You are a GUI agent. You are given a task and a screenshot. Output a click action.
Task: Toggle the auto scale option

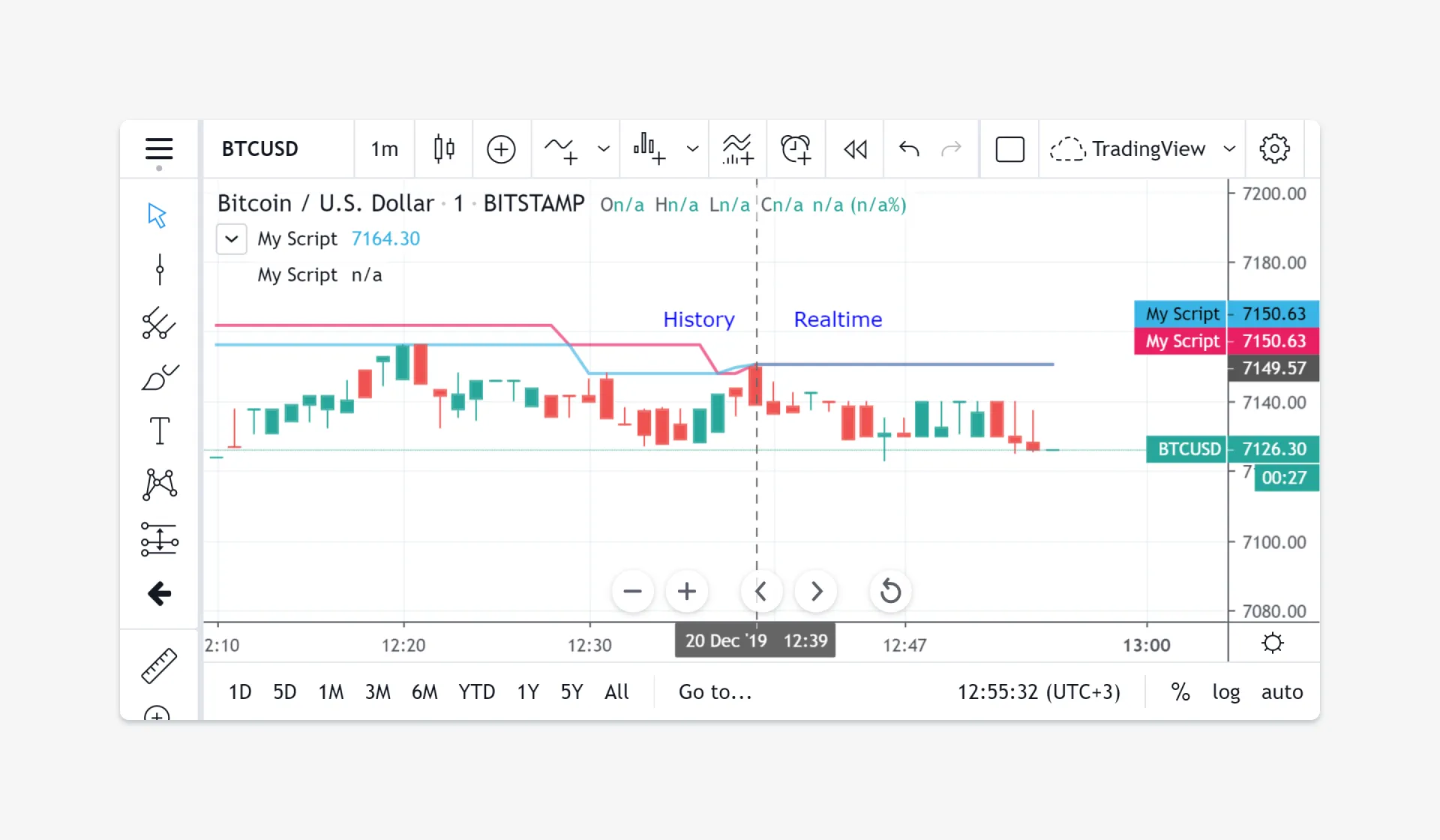[x=1282, y=691]
